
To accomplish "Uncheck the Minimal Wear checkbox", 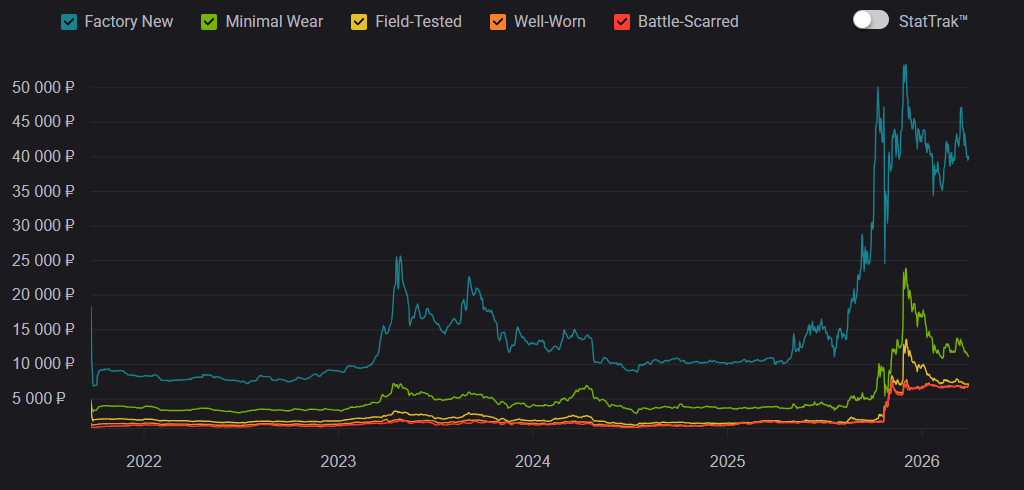I will [209, 21].
